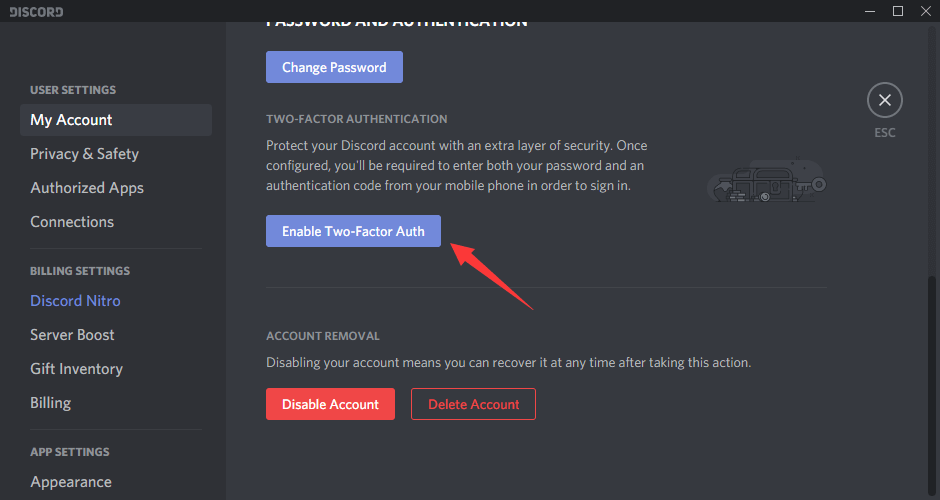Maximize the Discord window

[x=897, y=11]
